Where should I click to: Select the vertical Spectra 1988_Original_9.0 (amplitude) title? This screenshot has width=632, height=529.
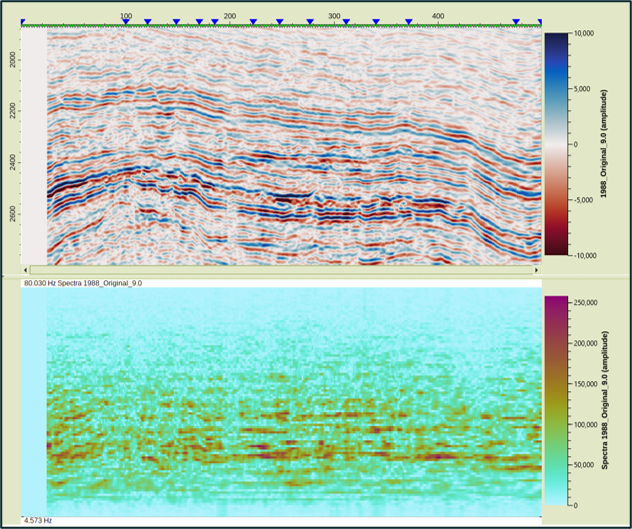click(x=604, y=400)
